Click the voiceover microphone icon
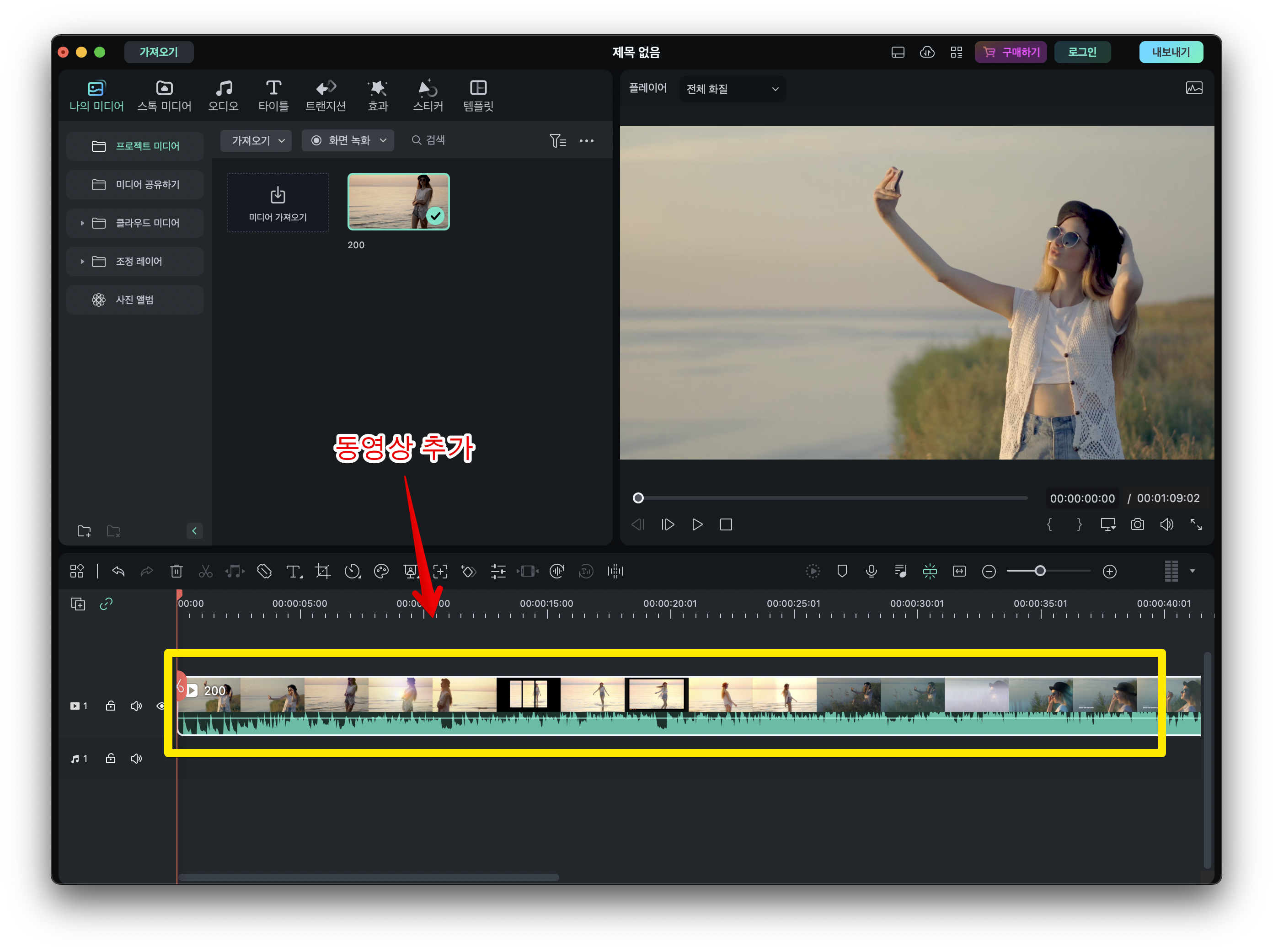 pos(872,572)
